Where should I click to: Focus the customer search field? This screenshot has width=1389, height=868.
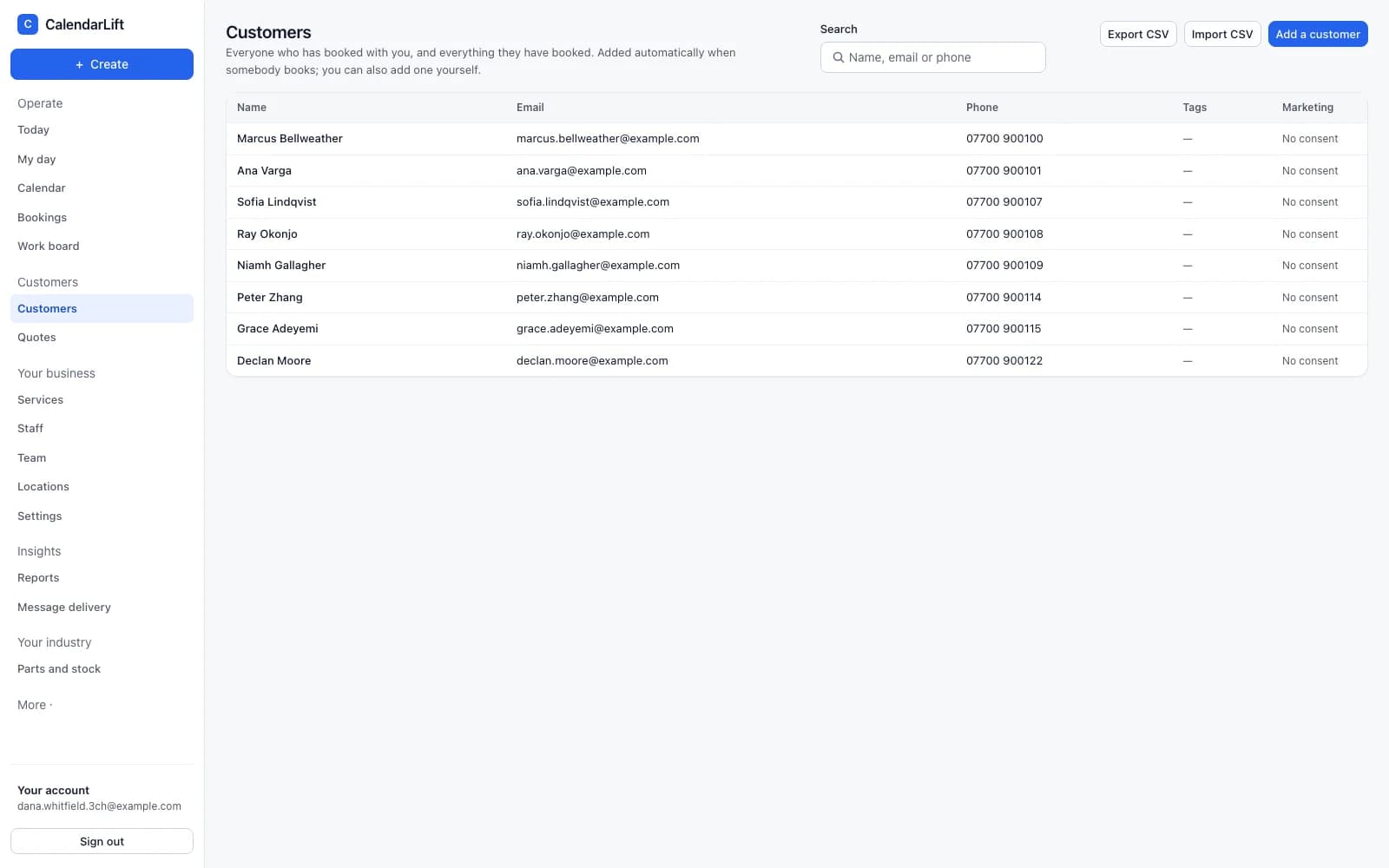coord(932,57)
